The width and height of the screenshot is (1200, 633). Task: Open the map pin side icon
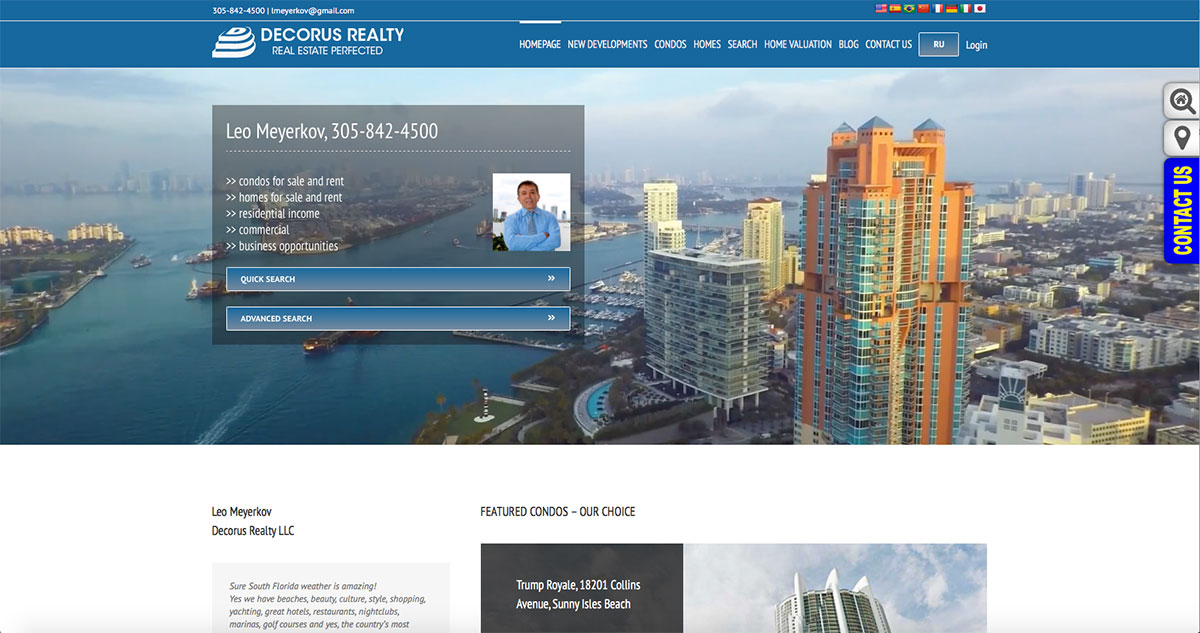click(1182, 138)
